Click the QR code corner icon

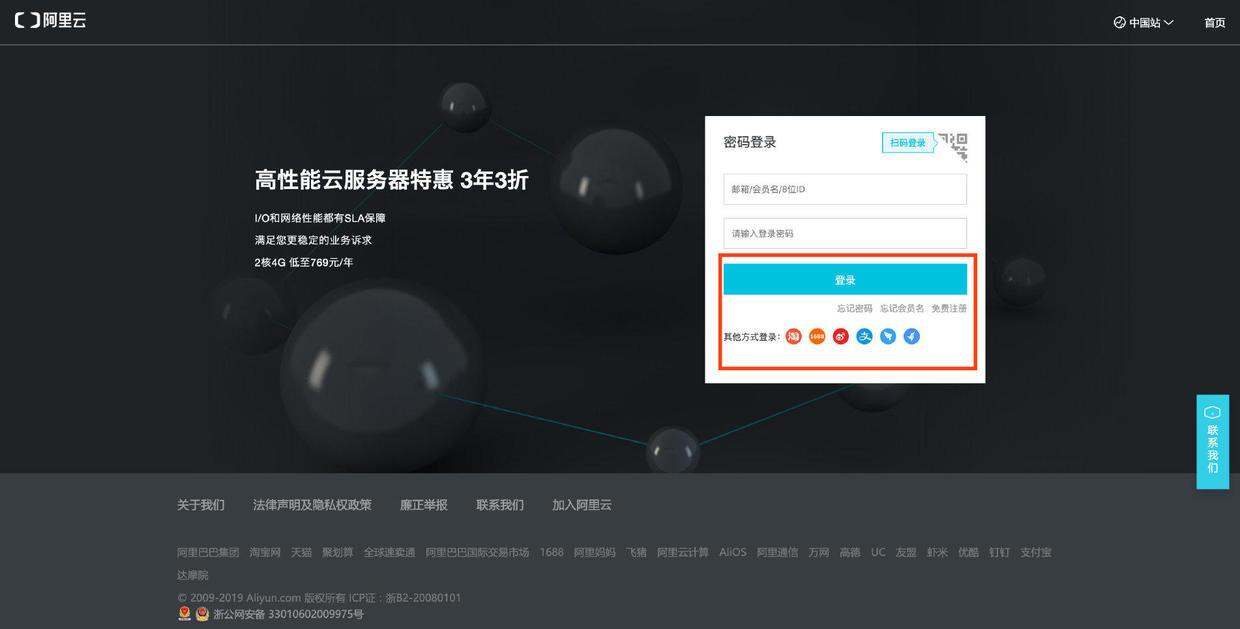[x=954, y=147]
